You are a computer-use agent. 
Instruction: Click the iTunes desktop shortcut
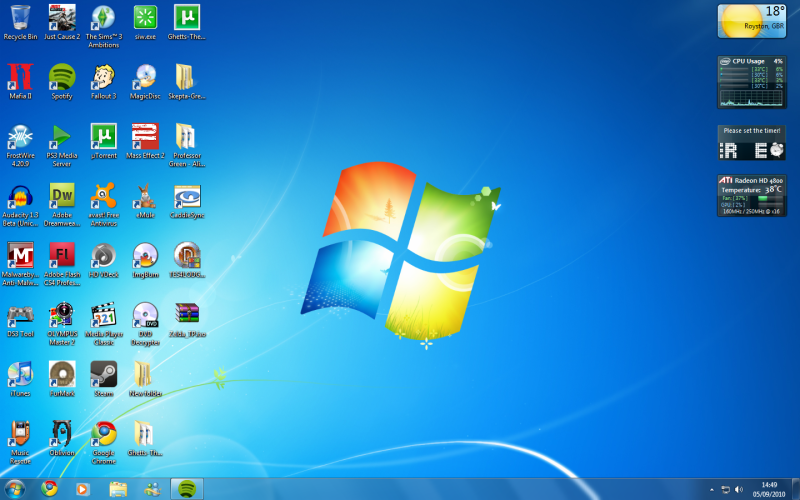coord(20,379)
